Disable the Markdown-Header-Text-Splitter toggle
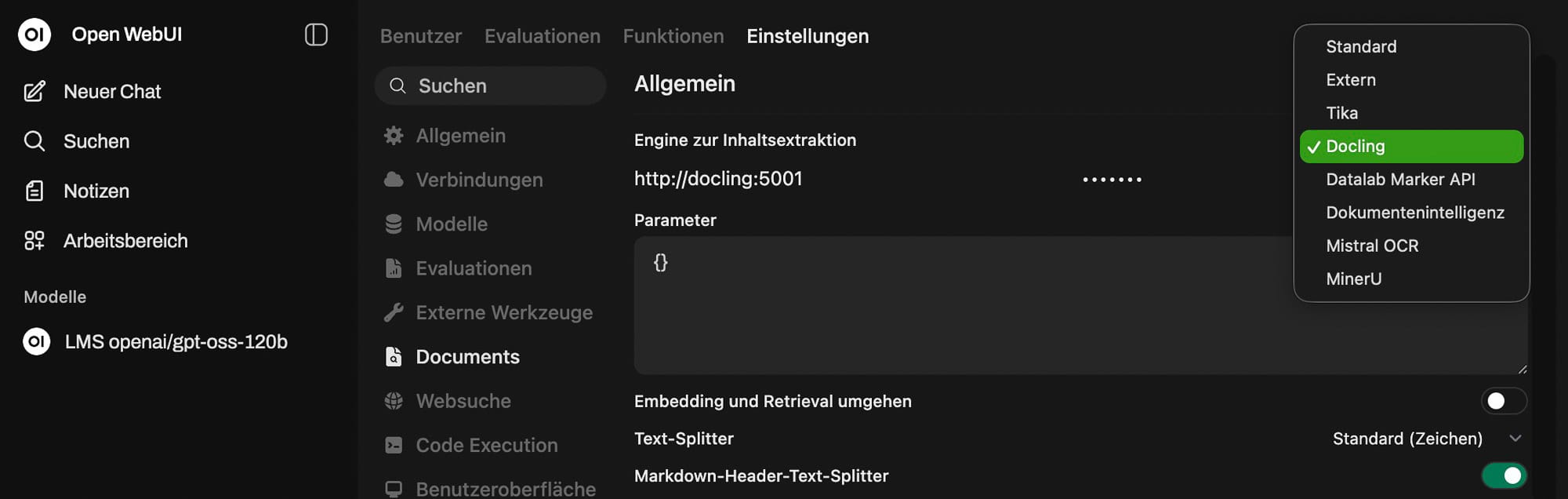The image size is (1568, 499). click(x=1503, y=475)
